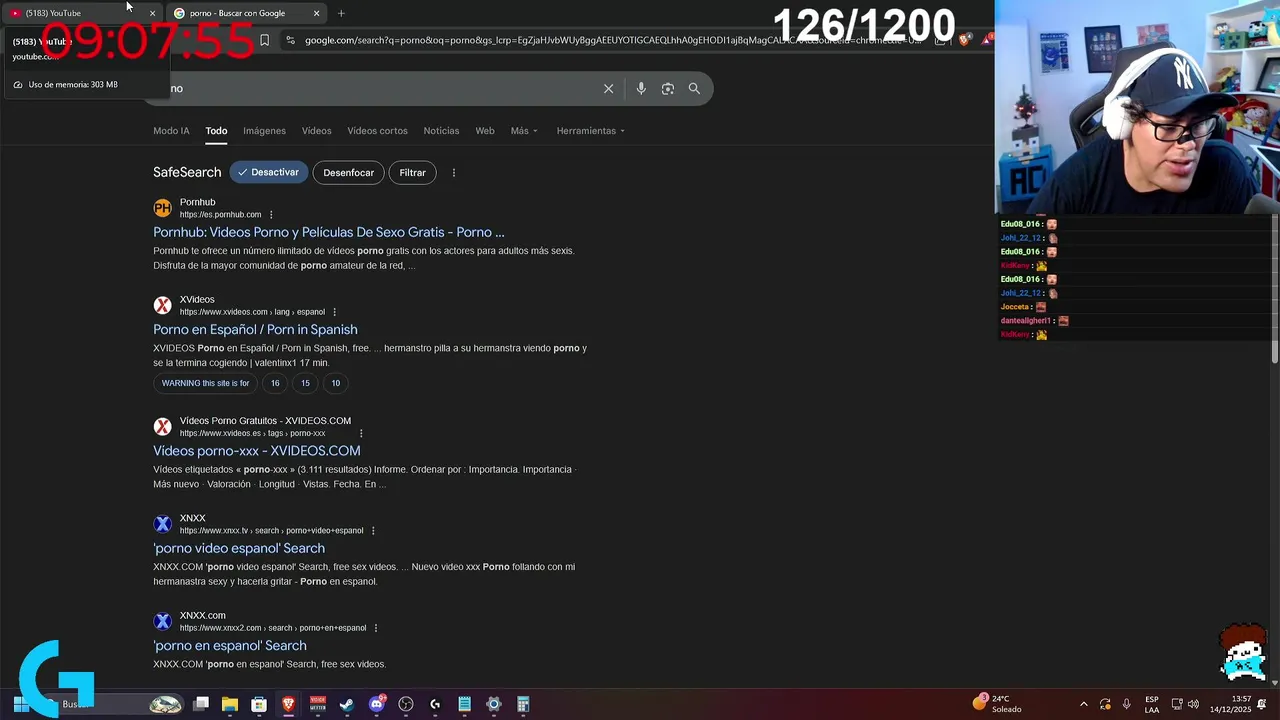Open Windows Start menu
The image size is (1280, 720).
pos(20,704)
